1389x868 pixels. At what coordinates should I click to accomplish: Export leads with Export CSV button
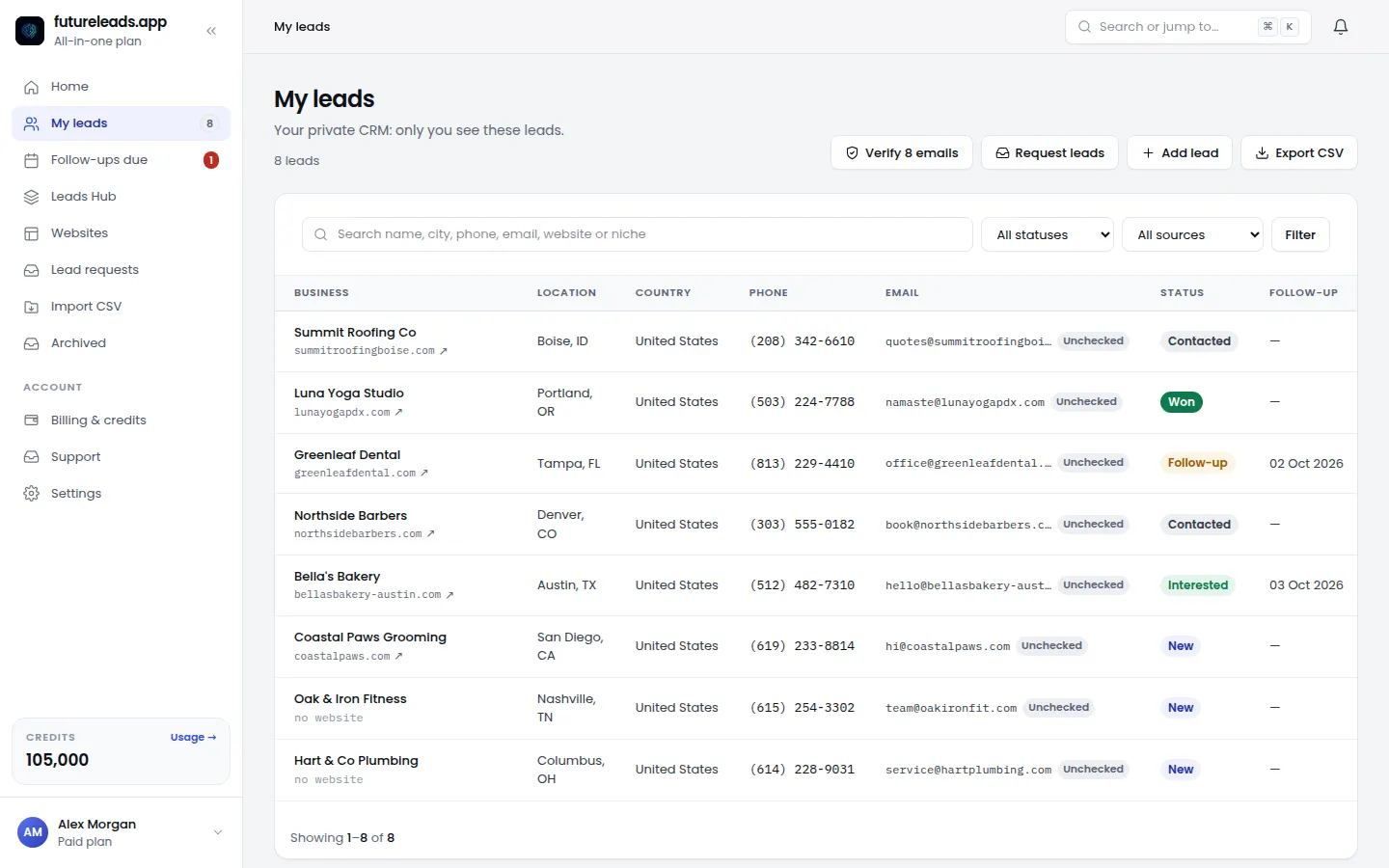coord(1299,152)
